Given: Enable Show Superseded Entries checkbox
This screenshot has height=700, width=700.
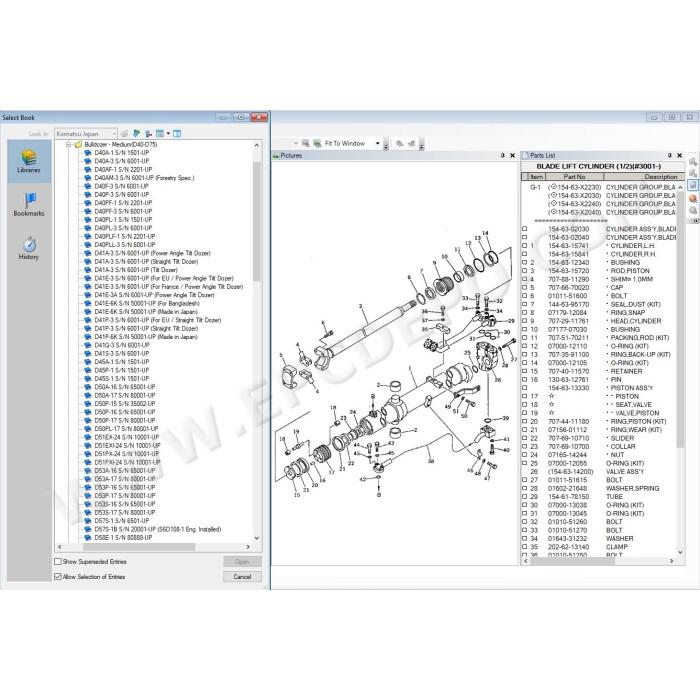Looking at the screenshot, I should [x=58, y=562].
